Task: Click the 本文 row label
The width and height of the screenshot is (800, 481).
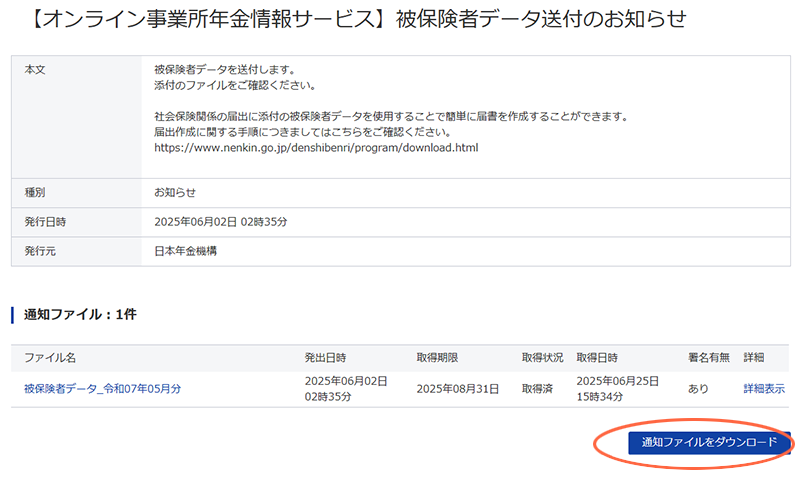Action: pyautogui.click(x=35, y=69)
